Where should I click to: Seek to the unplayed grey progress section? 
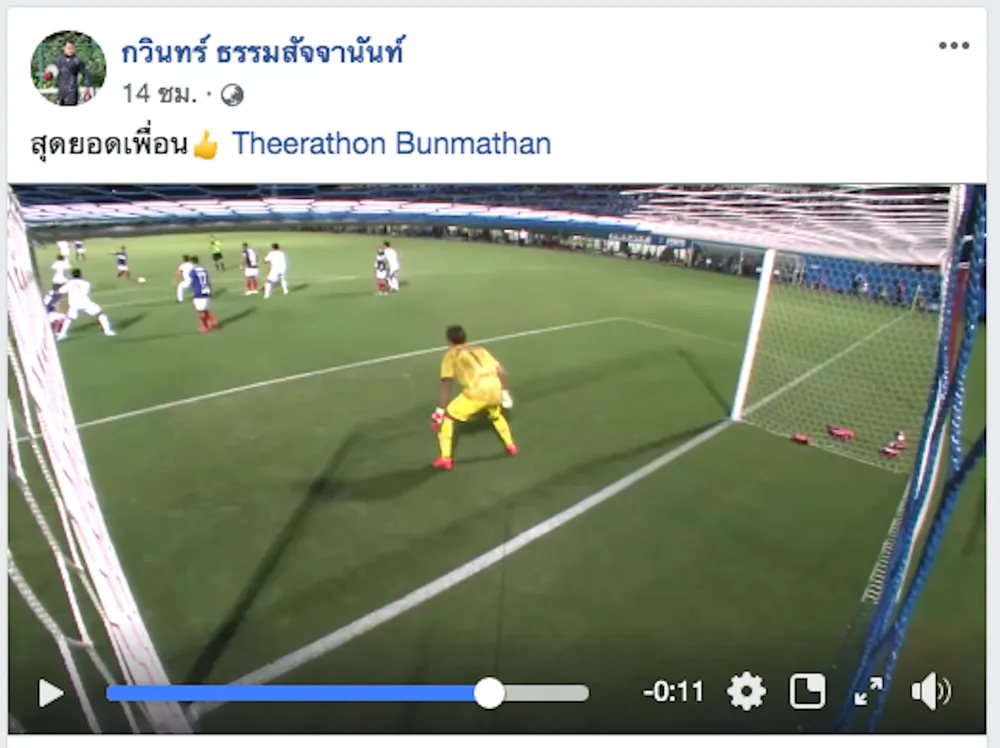click(x=547, y=693)
